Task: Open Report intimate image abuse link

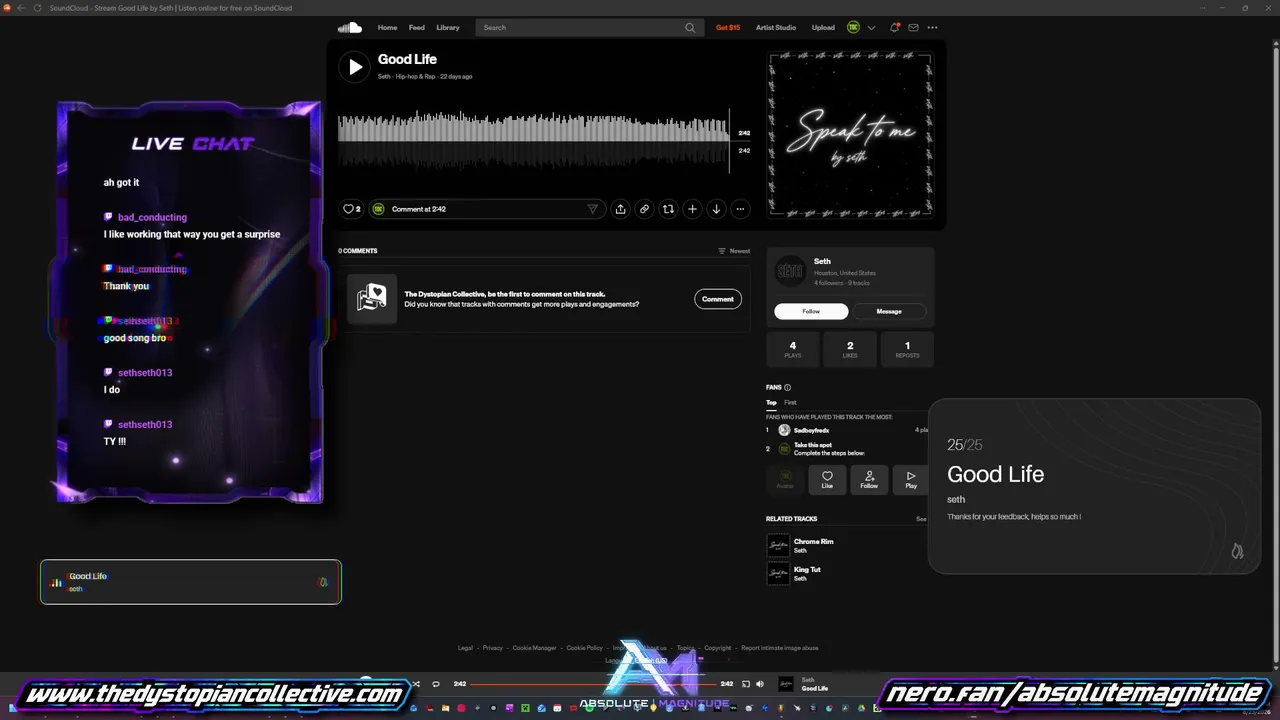Action: tap(780, 648)
